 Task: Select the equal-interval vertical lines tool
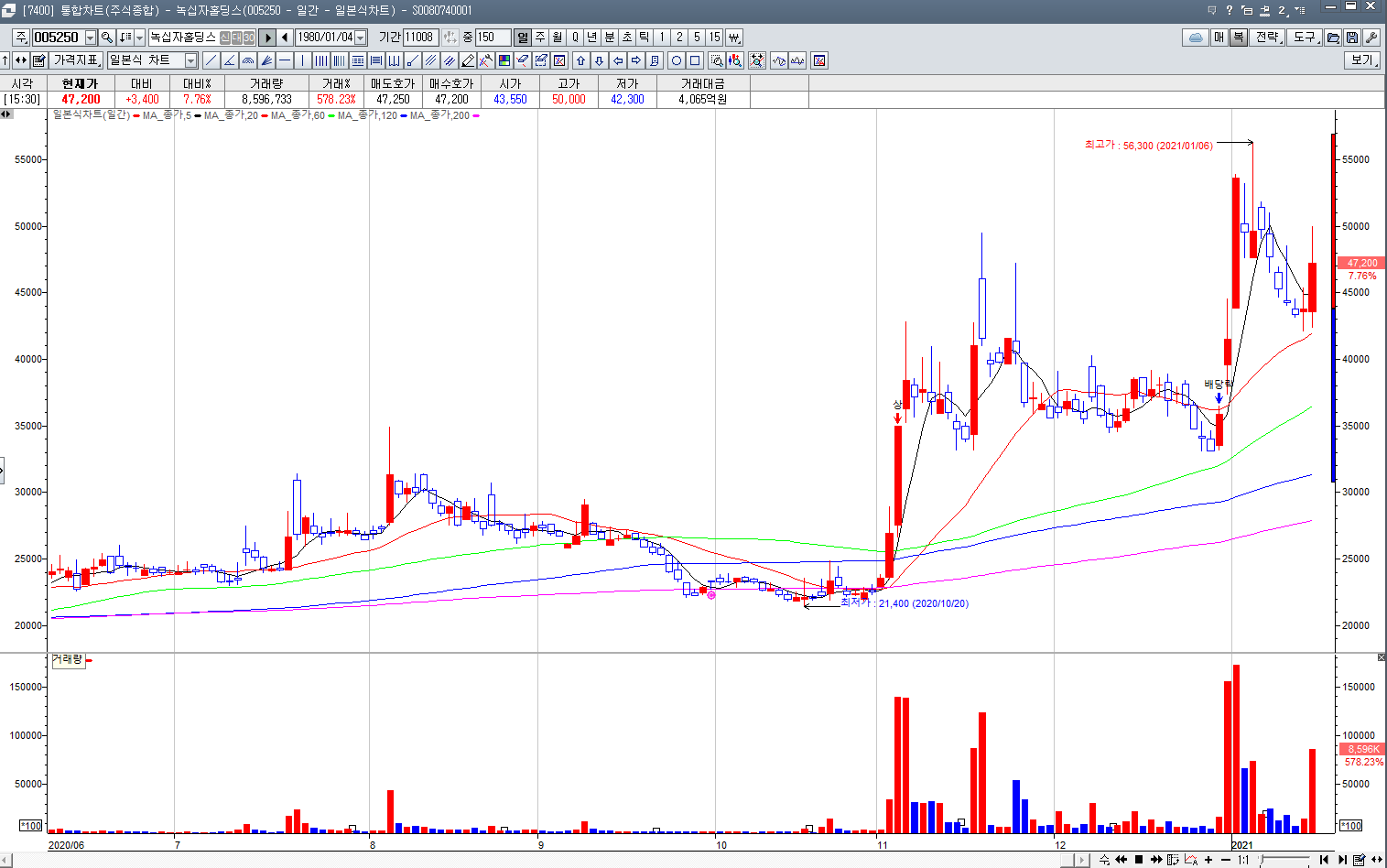coord(321,60)
